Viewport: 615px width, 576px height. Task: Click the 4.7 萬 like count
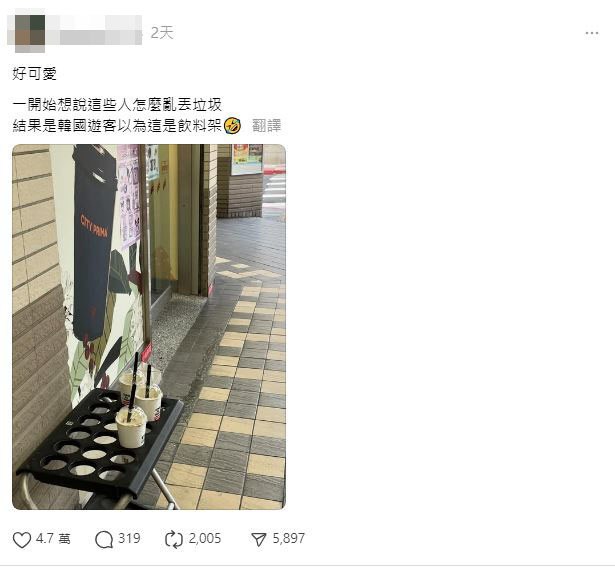[x=53, y=539]
